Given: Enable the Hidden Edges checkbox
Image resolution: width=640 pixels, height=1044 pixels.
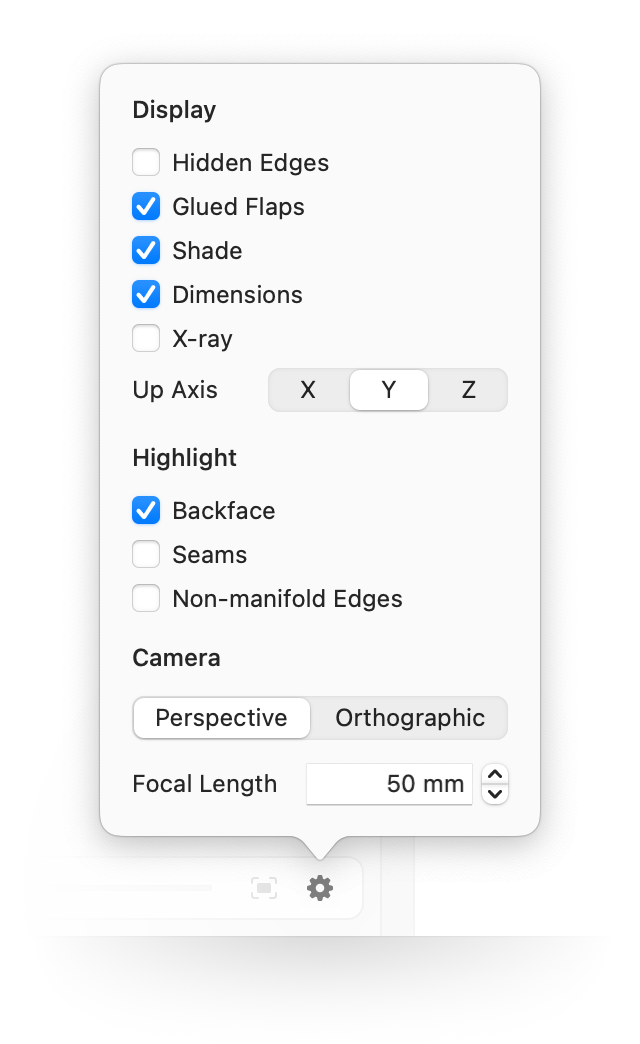Looking at the screenshot, I should tap(146, 163).
